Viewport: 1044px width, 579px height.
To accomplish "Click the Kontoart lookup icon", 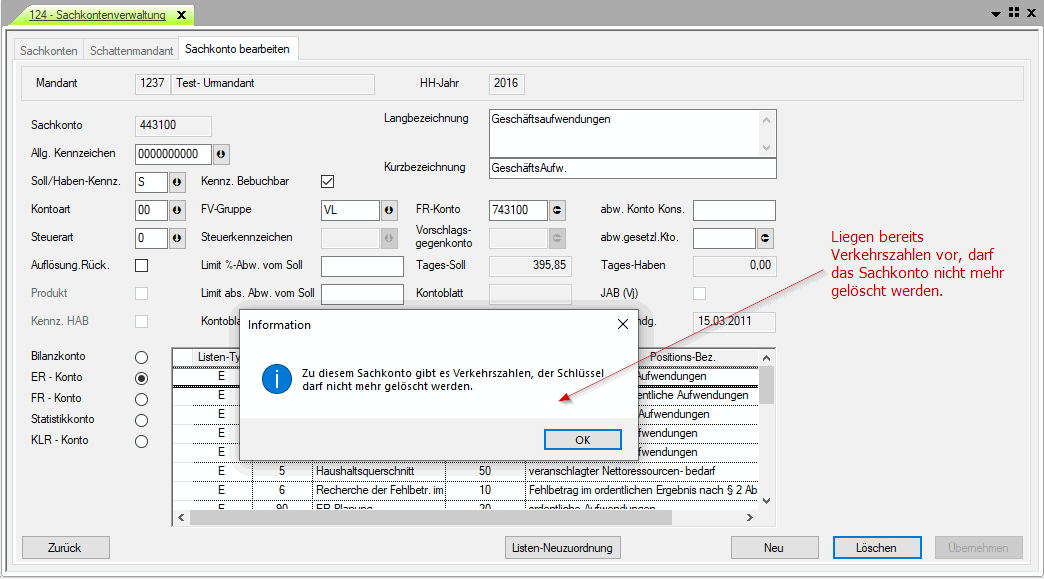I will [177, 210].
